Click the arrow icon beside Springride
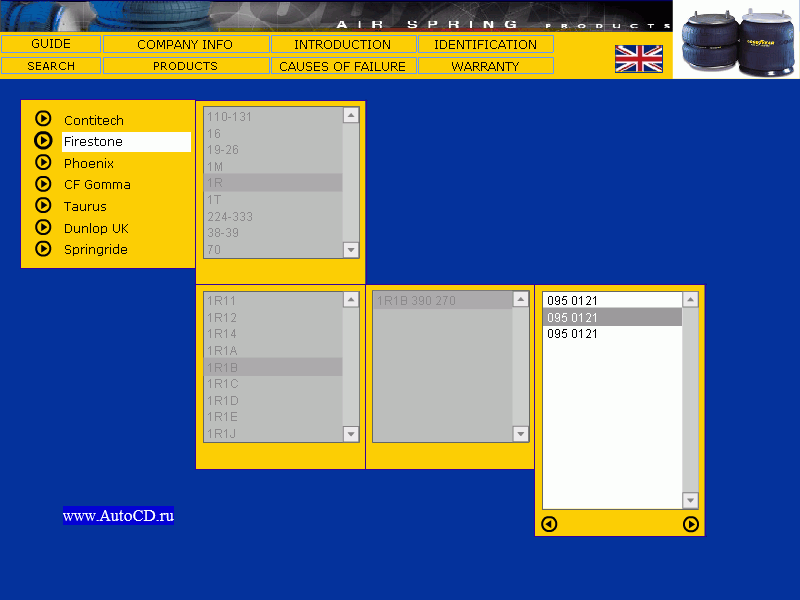The height and width of the screenshot is (600, 800). 43,249
